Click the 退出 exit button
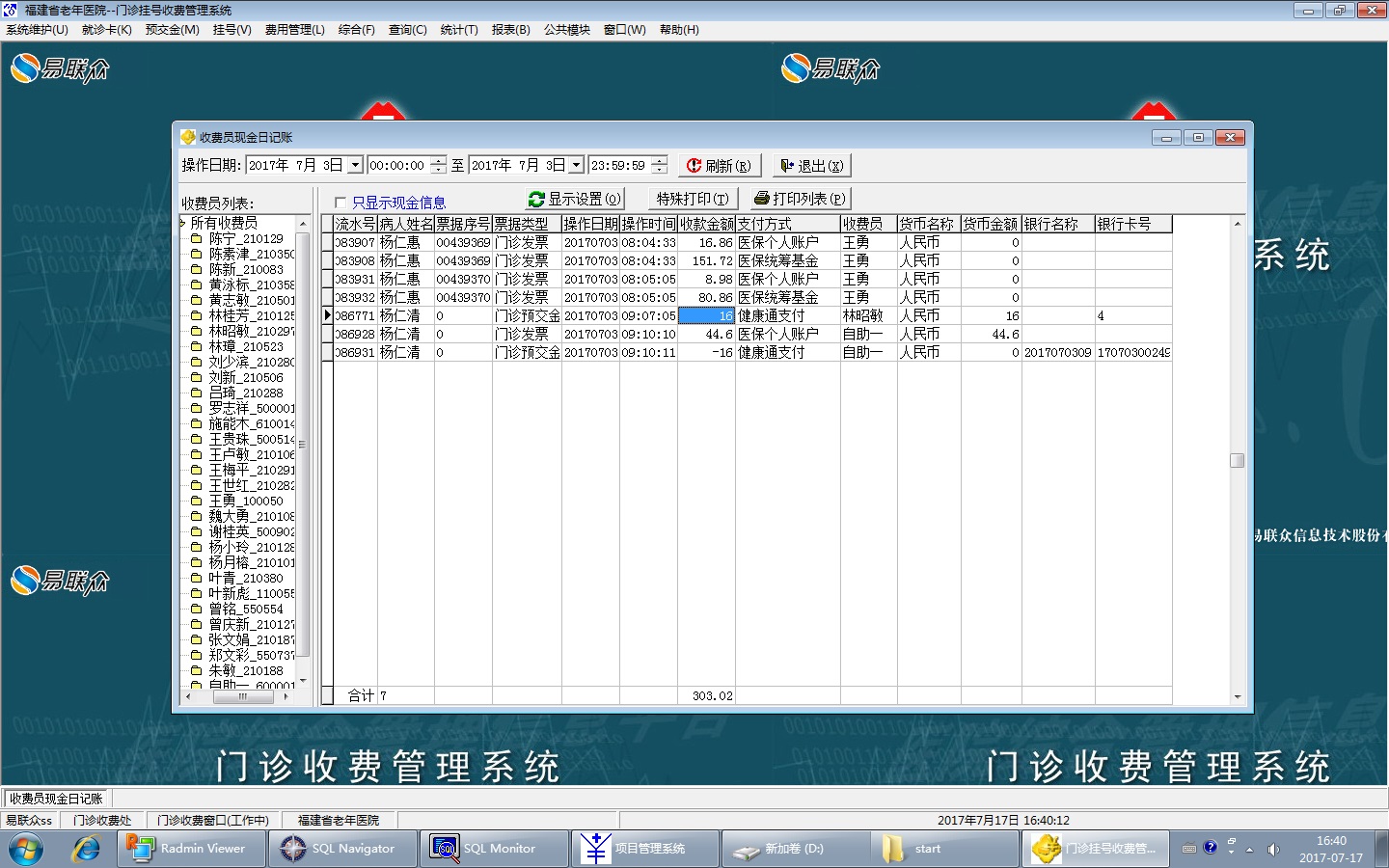 tap(811, 166)
